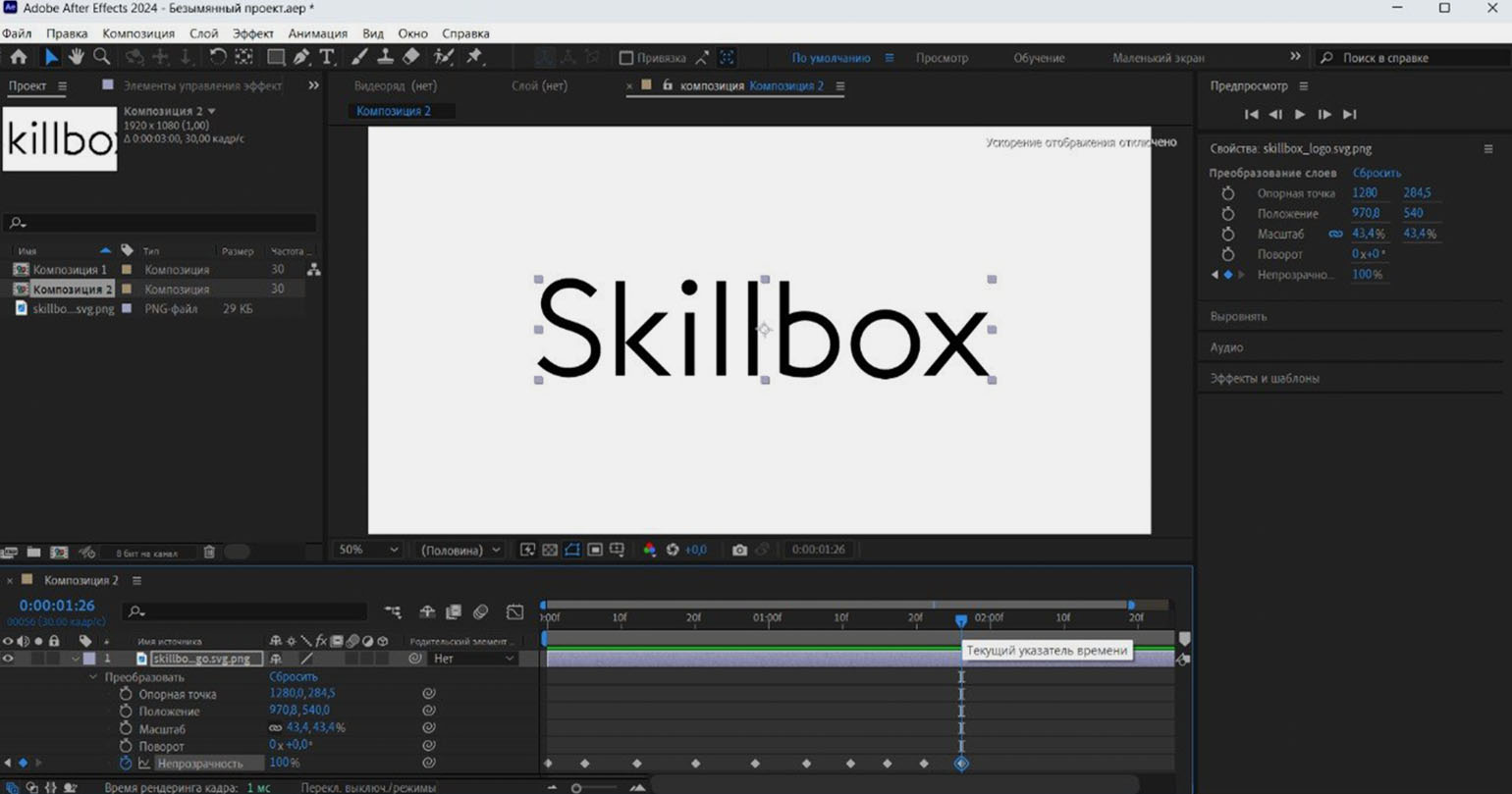Select the Eraser tool
The height and width of the screenshot is (794, 1512).
[x=411, y=57]
